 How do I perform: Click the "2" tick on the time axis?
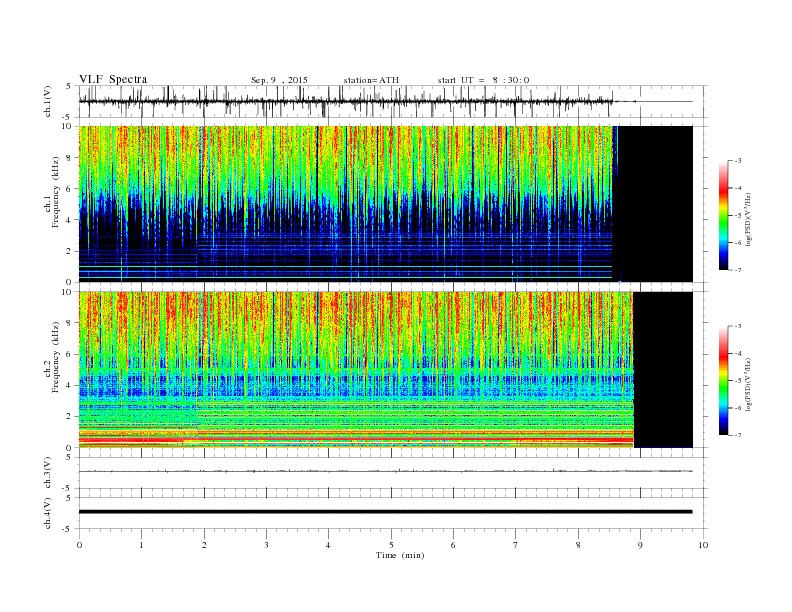pos(204,545)
